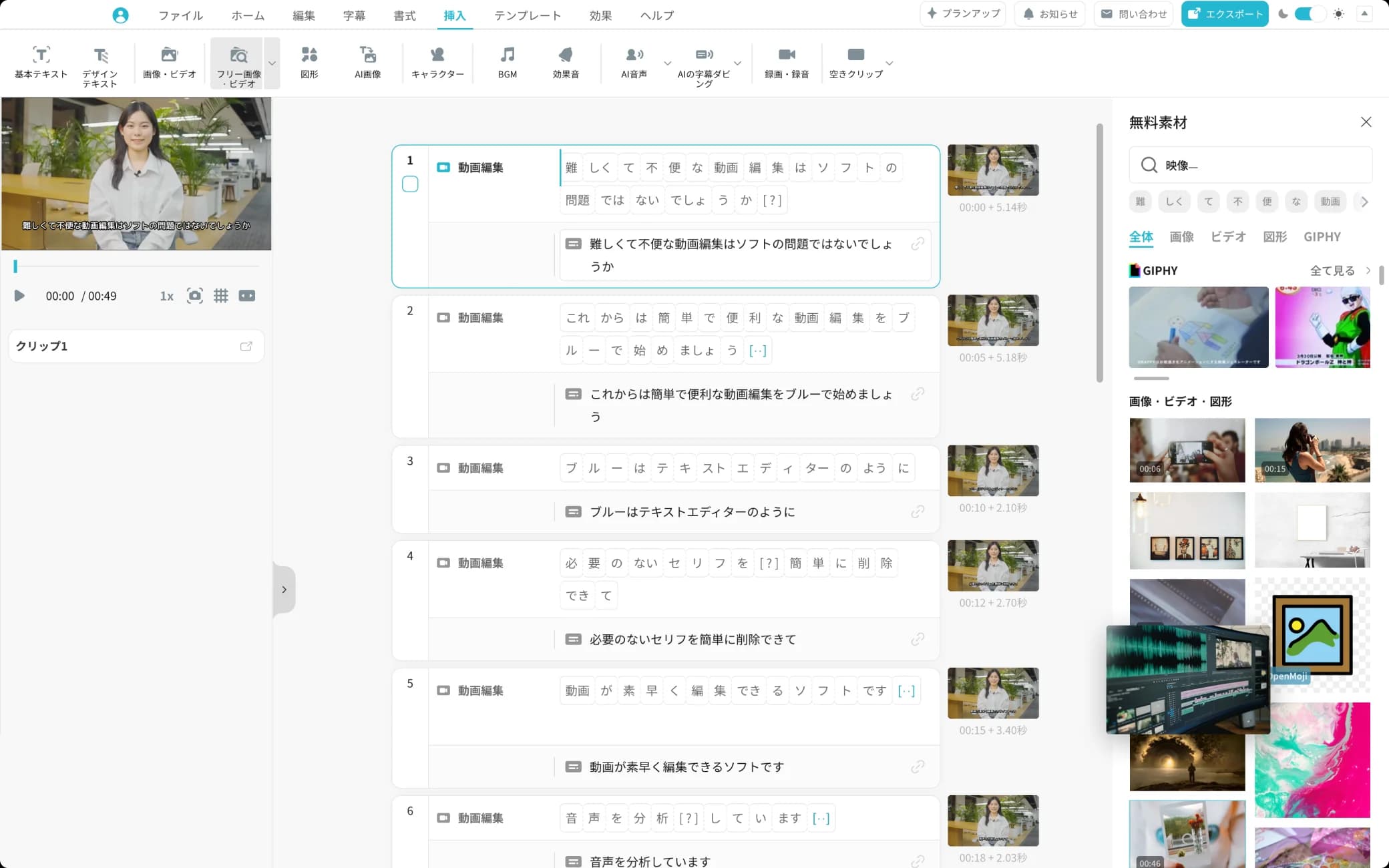
Task: Select the ビデオ tab in 無料素材 panel
Action: (1227, 236)
